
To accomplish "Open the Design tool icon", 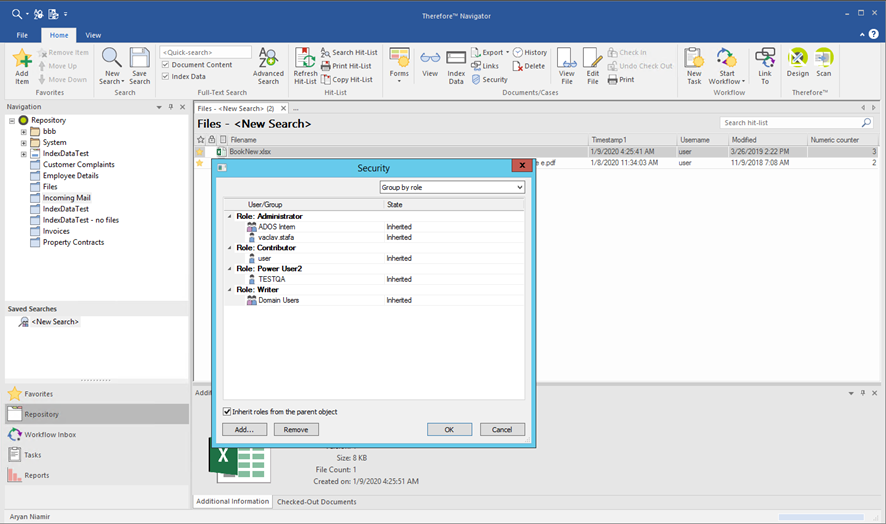I will (x=797, y=58).
